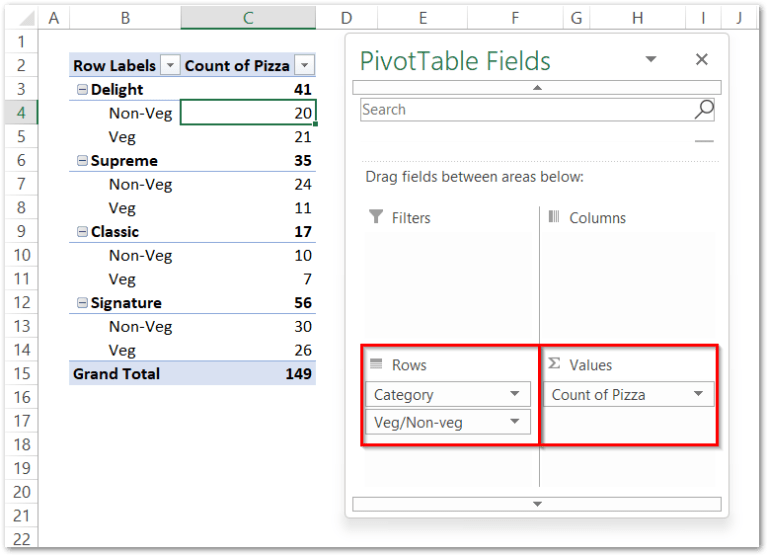Select Veg row under Classic
The image size is (768, 556).
click(x=125, y=279)
